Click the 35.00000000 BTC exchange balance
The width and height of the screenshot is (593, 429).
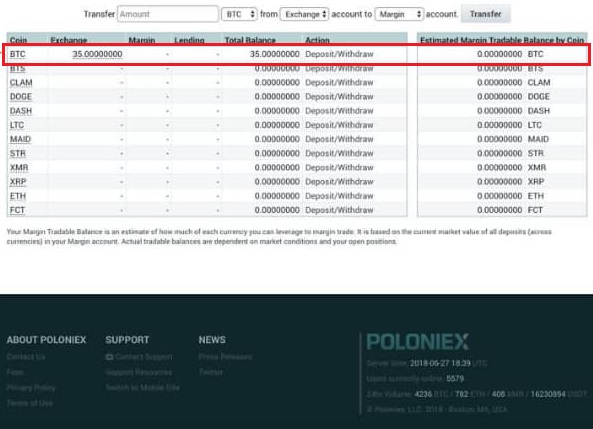[x=97, y=54]
